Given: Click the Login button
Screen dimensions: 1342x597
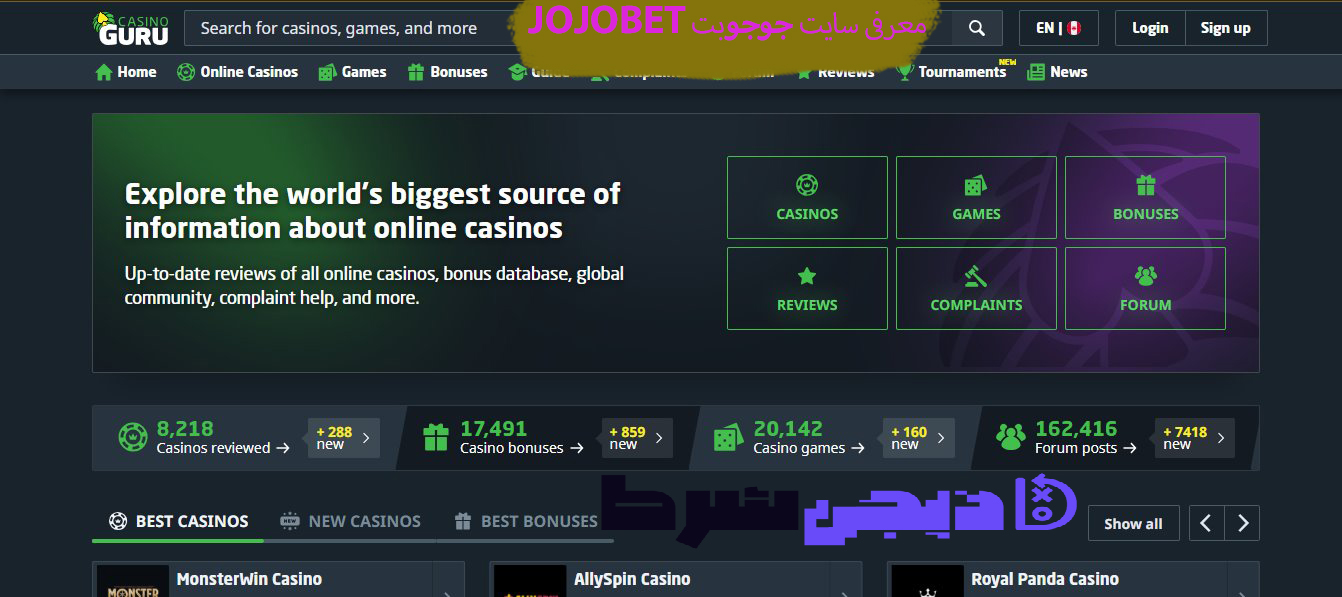Looking at the screenshot, I should tap(1150, 28).
